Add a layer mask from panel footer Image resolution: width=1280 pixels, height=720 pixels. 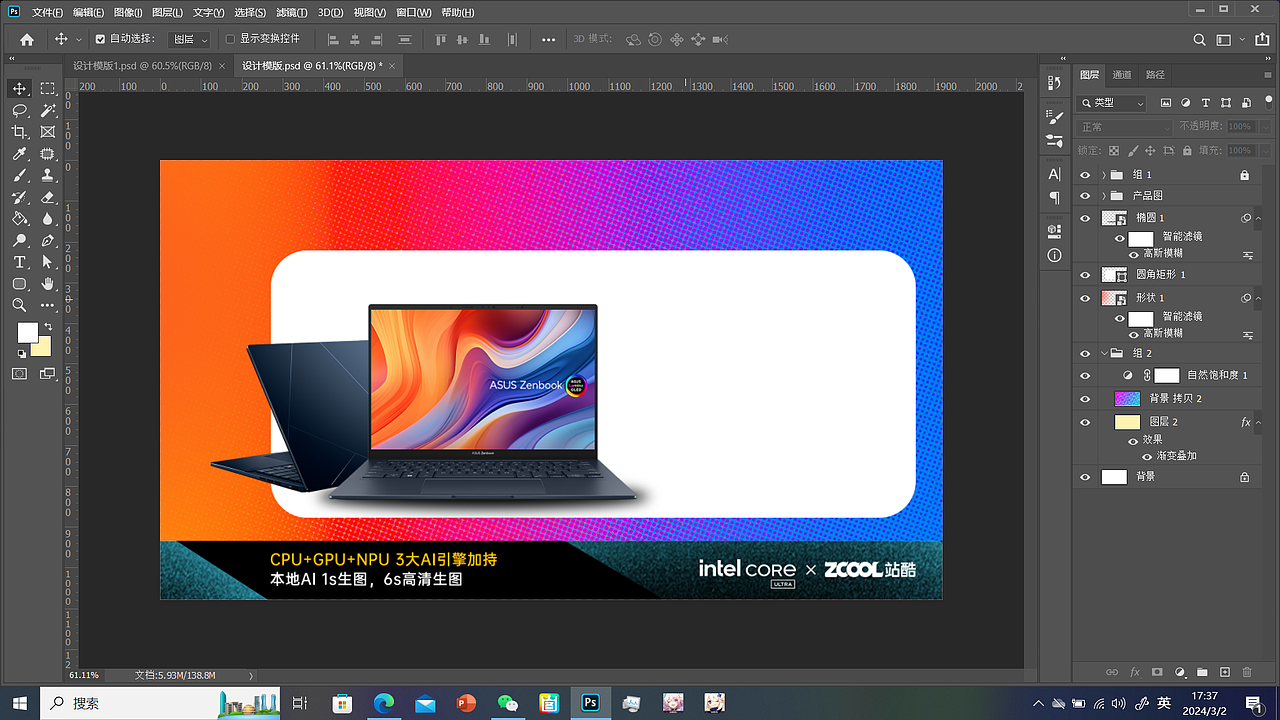coord(1157,672)
